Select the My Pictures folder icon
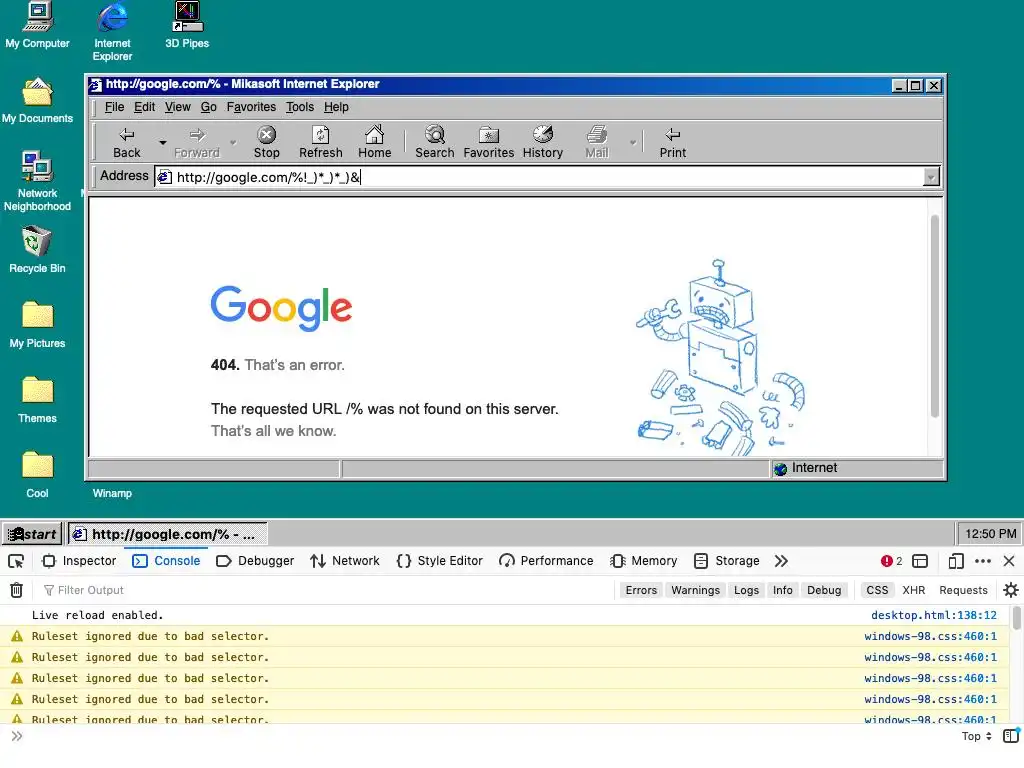This screenshot has height=768, width=1024. click(x=37, y=325)
